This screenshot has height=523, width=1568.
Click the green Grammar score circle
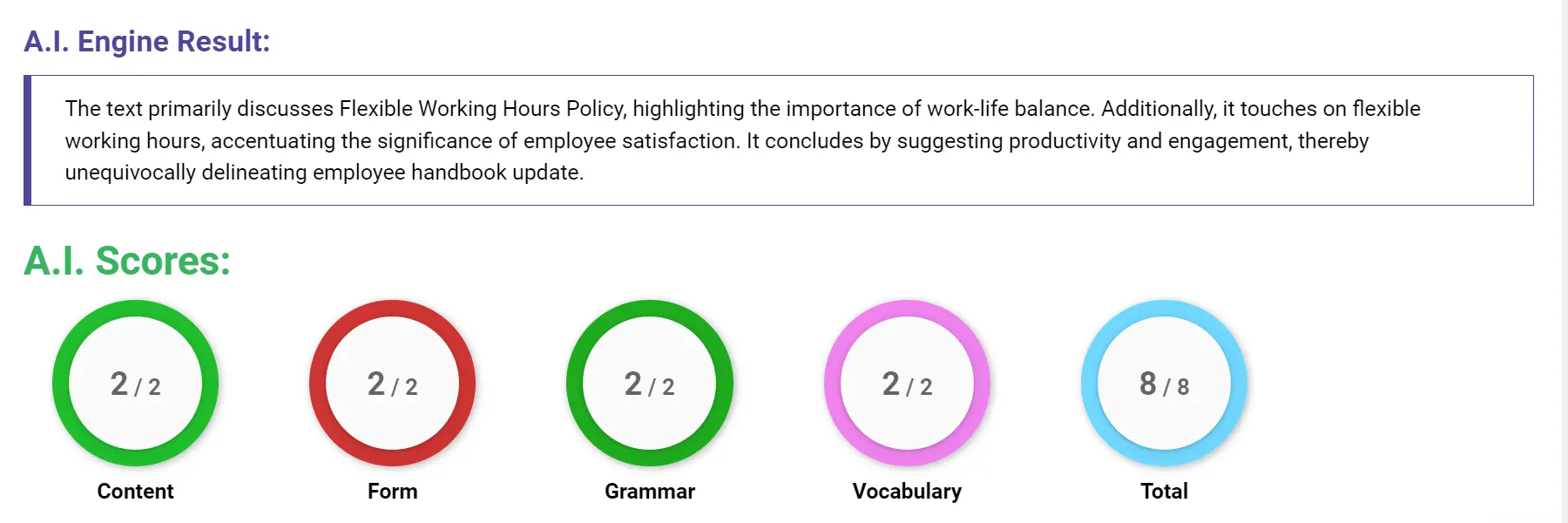(x=649, y=384)
